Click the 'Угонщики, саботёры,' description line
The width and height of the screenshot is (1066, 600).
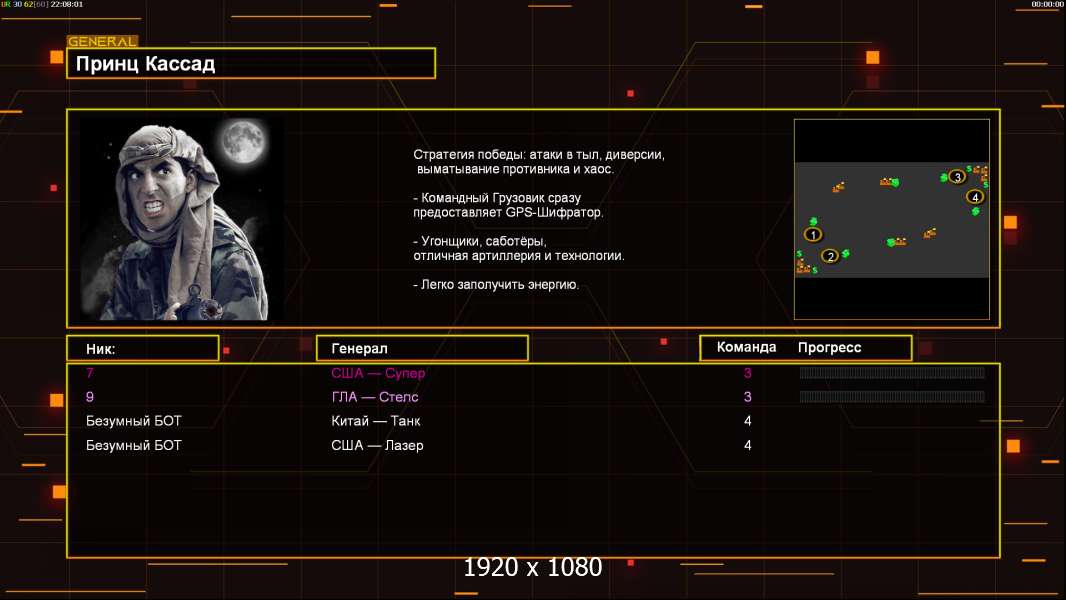pyautogui.click(x=480, y=241)
